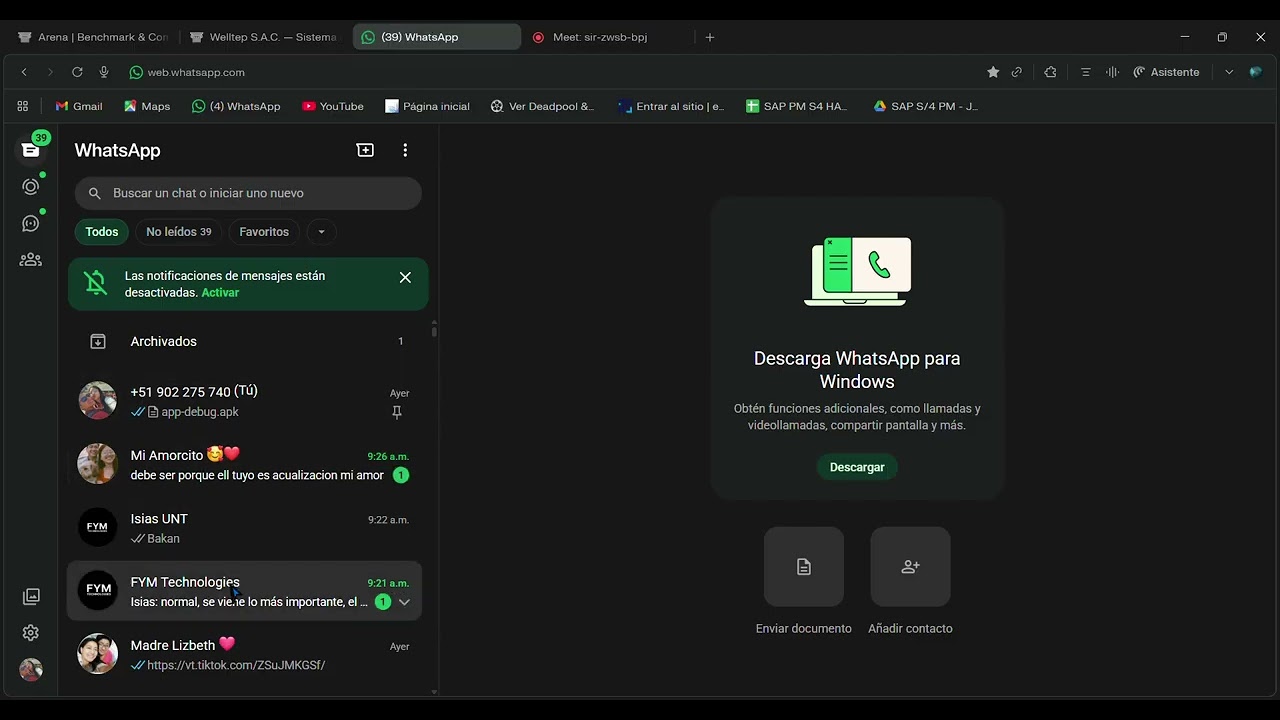Open the Channels icon in WhatsApp sidebar

(x=31, y=223)
